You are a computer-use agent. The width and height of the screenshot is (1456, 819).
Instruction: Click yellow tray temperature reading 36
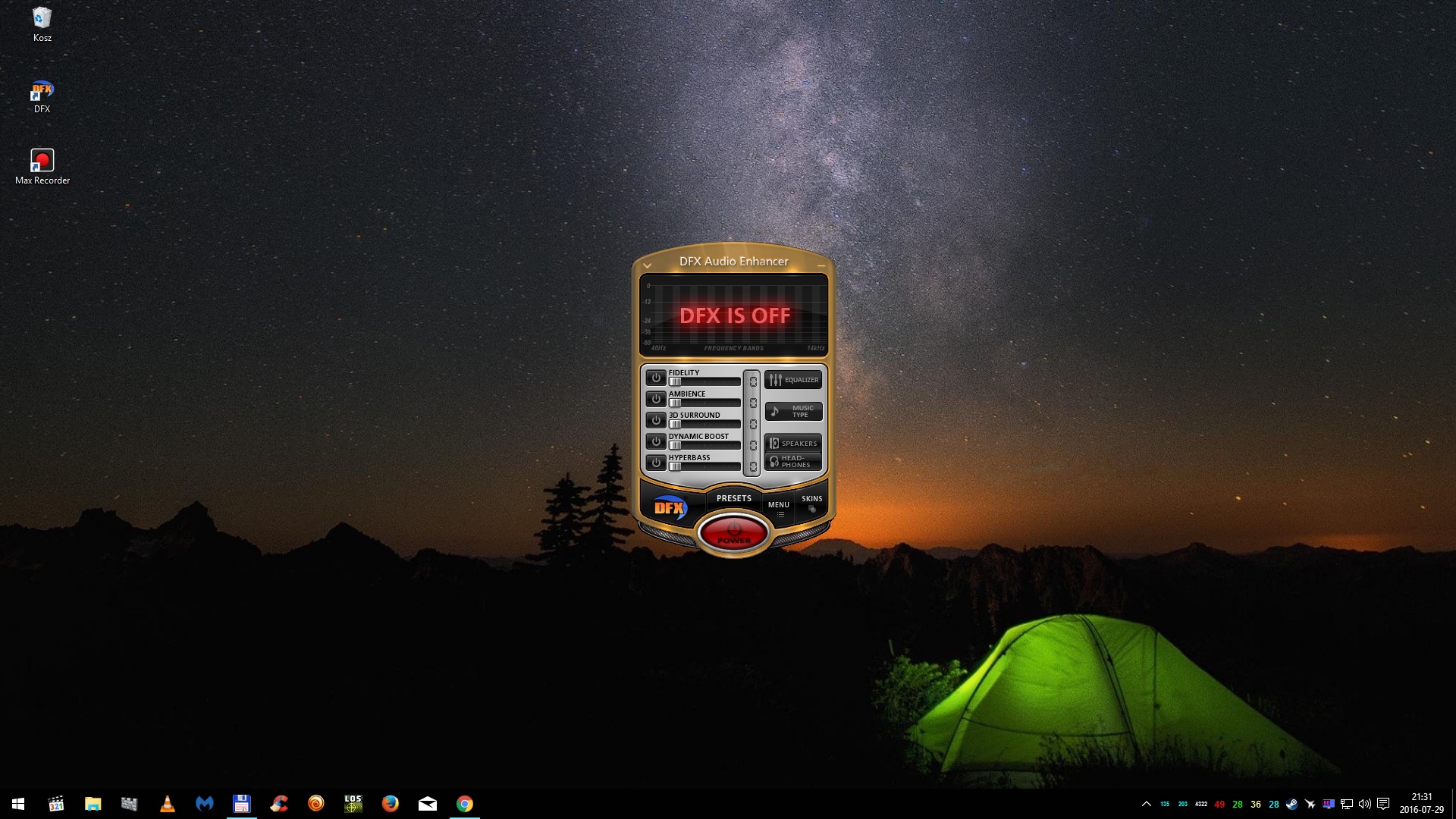click(x=1256, y=804)
